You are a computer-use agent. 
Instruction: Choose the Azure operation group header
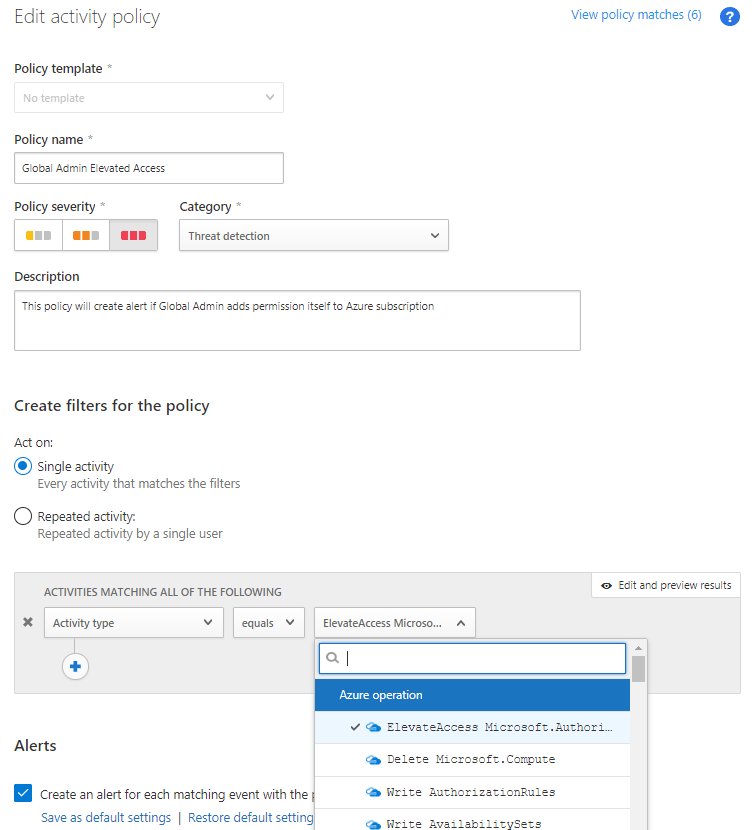pyautogui.click(x=472, y=695)
